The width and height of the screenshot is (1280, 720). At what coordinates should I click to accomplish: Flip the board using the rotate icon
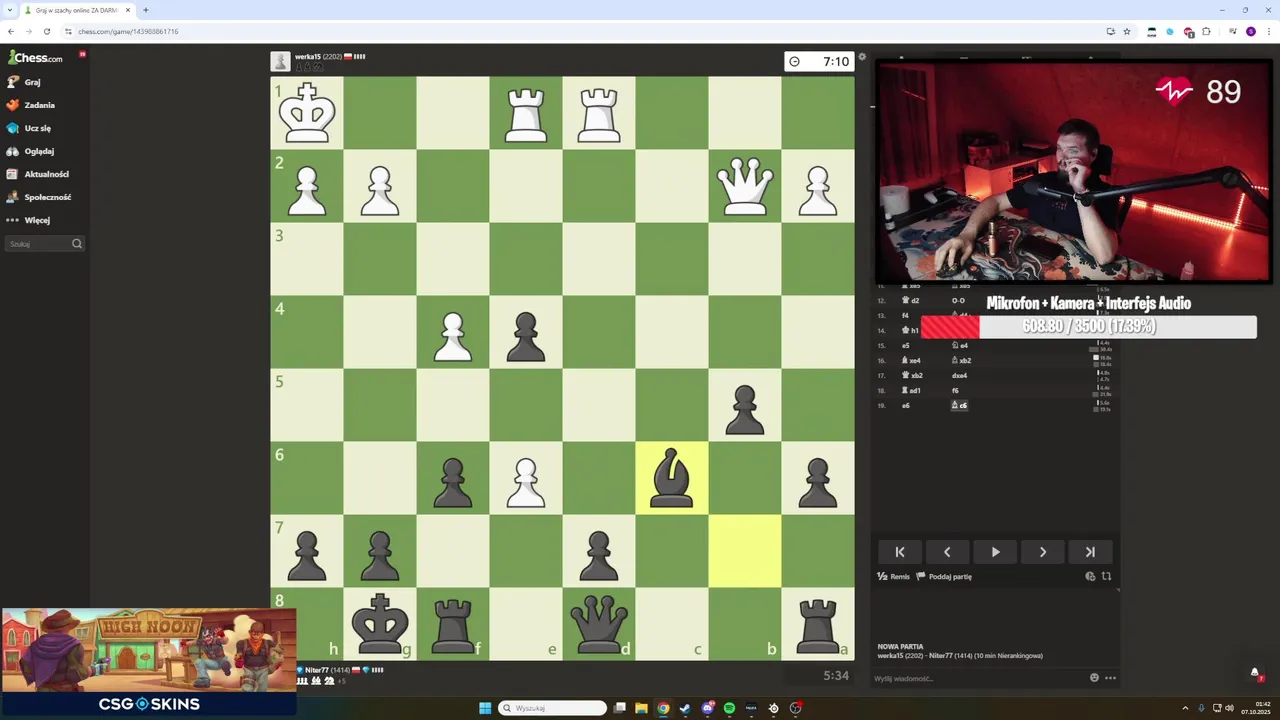[x=1106, y=576]
